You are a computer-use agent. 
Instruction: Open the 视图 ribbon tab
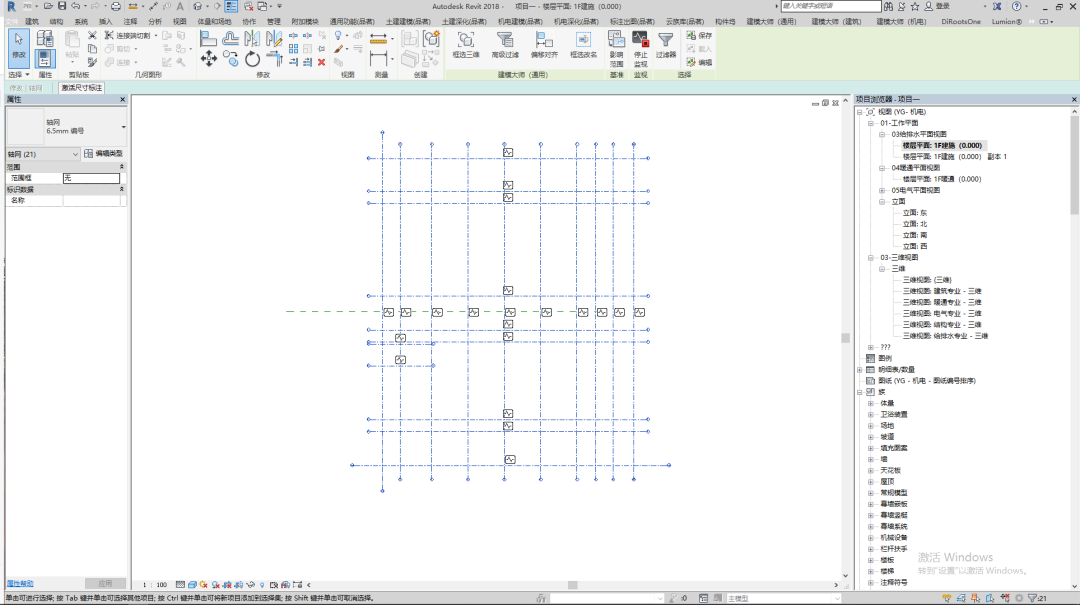click(179, 22)
